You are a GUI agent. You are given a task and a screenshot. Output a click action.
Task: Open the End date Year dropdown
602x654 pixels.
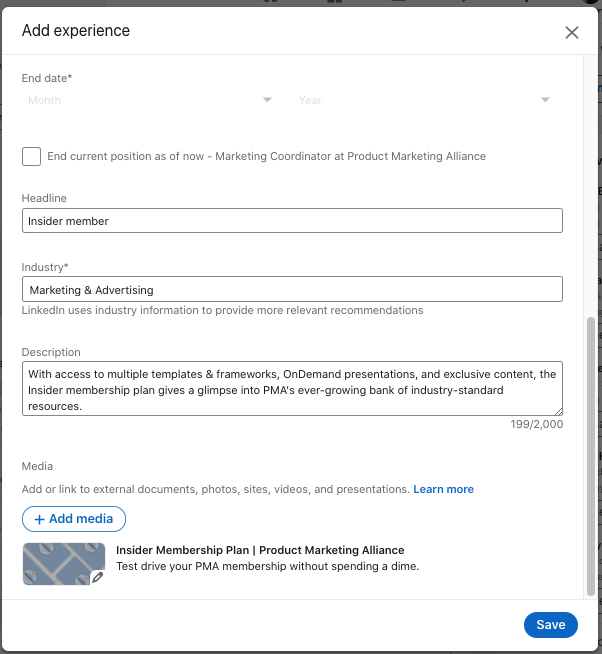pos(424,100)
